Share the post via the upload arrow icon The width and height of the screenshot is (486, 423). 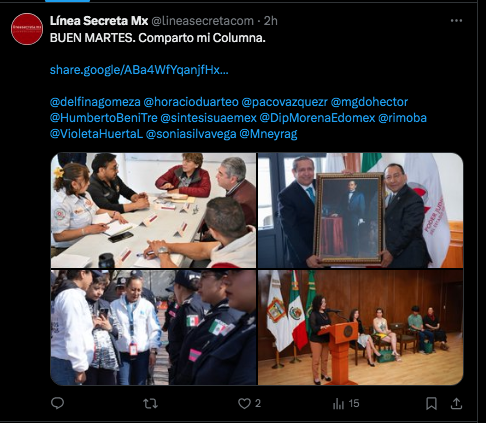point(456,404)
